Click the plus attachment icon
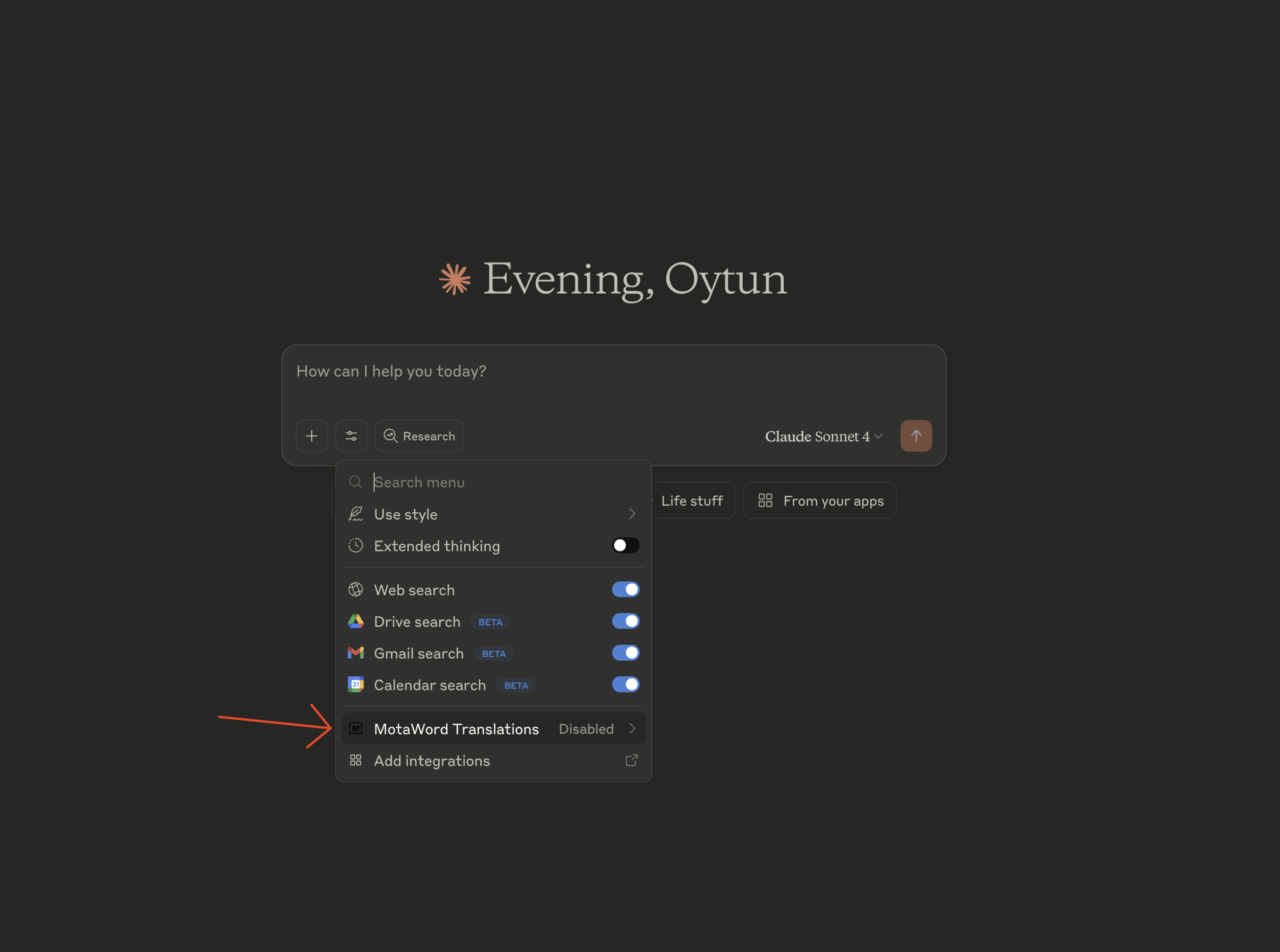The width and height of the screenshot is (1280, 952). click(311, 435)
